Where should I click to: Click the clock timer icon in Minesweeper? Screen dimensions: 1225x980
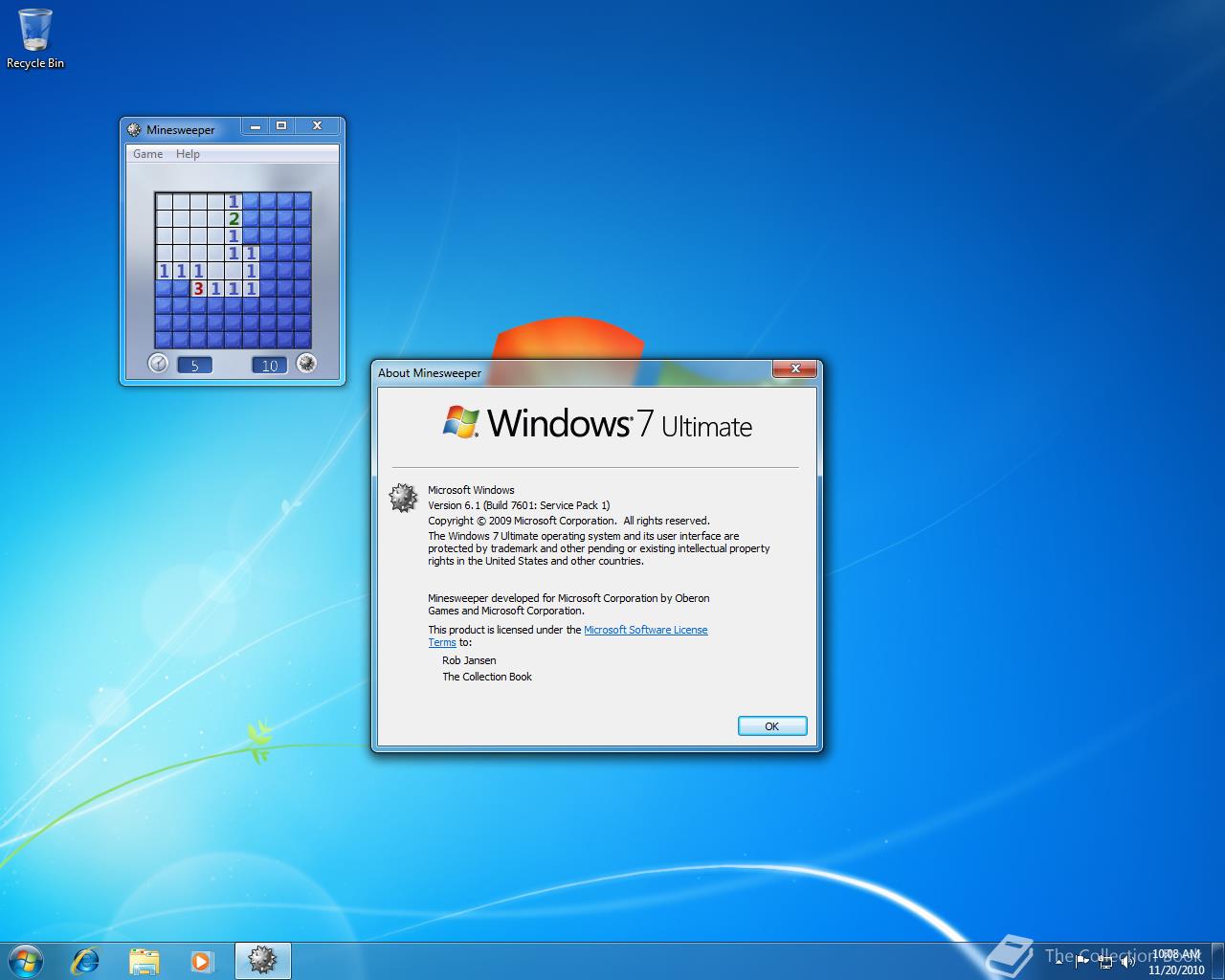point(159,364)
